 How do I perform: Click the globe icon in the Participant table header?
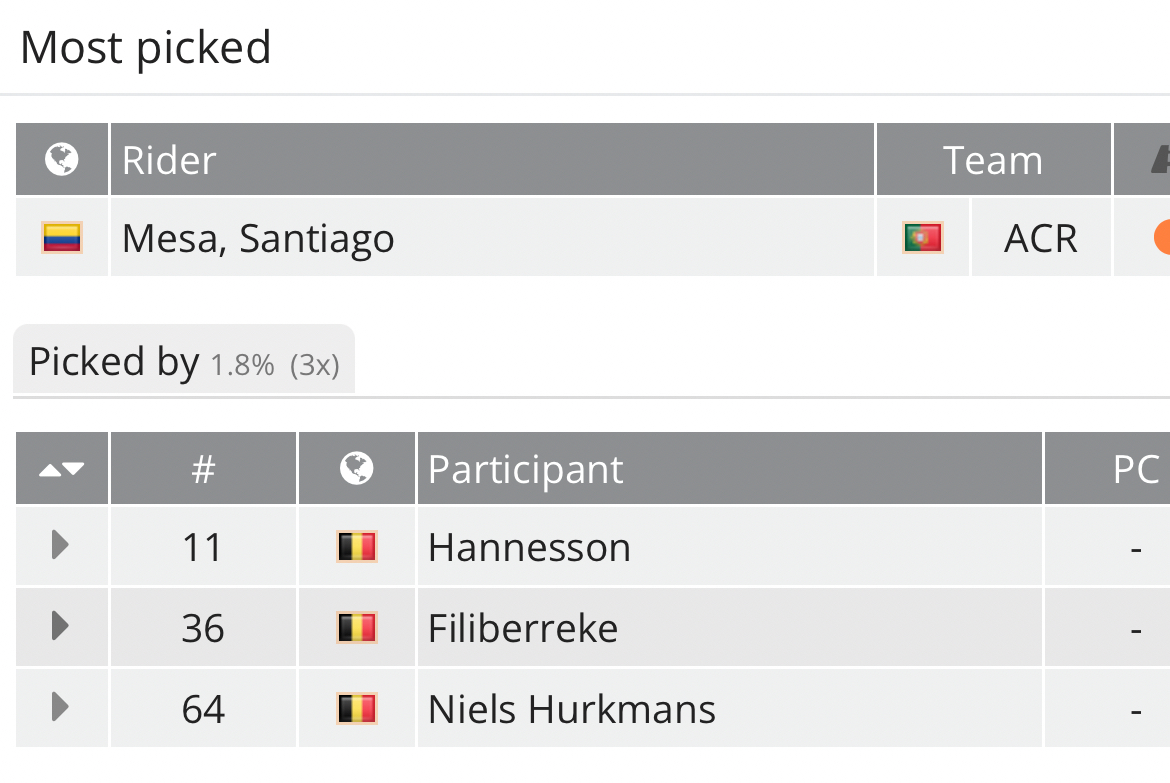tap(356, 468)
